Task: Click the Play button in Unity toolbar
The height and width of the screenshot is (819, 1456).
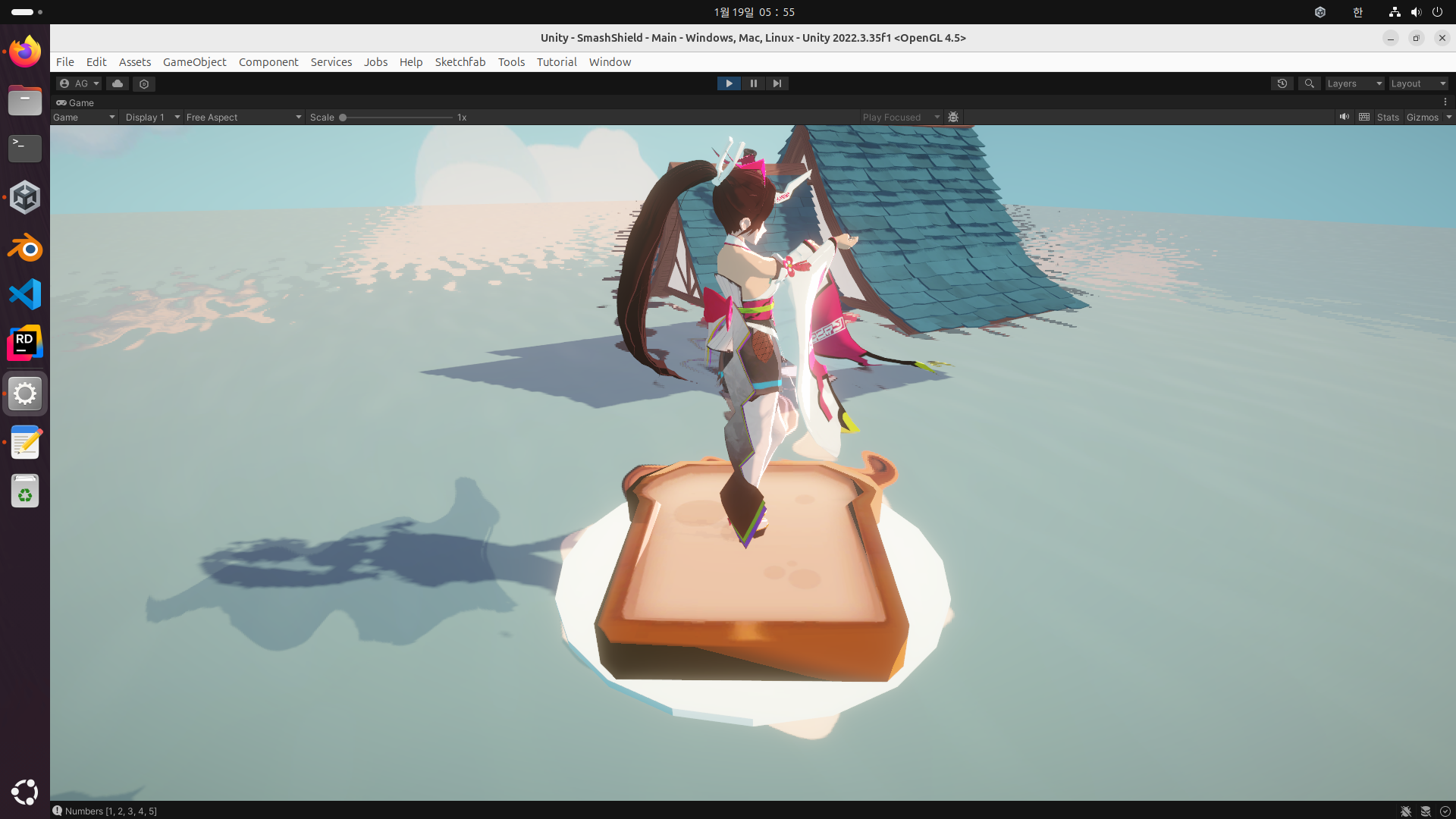Action: point(729,83)
